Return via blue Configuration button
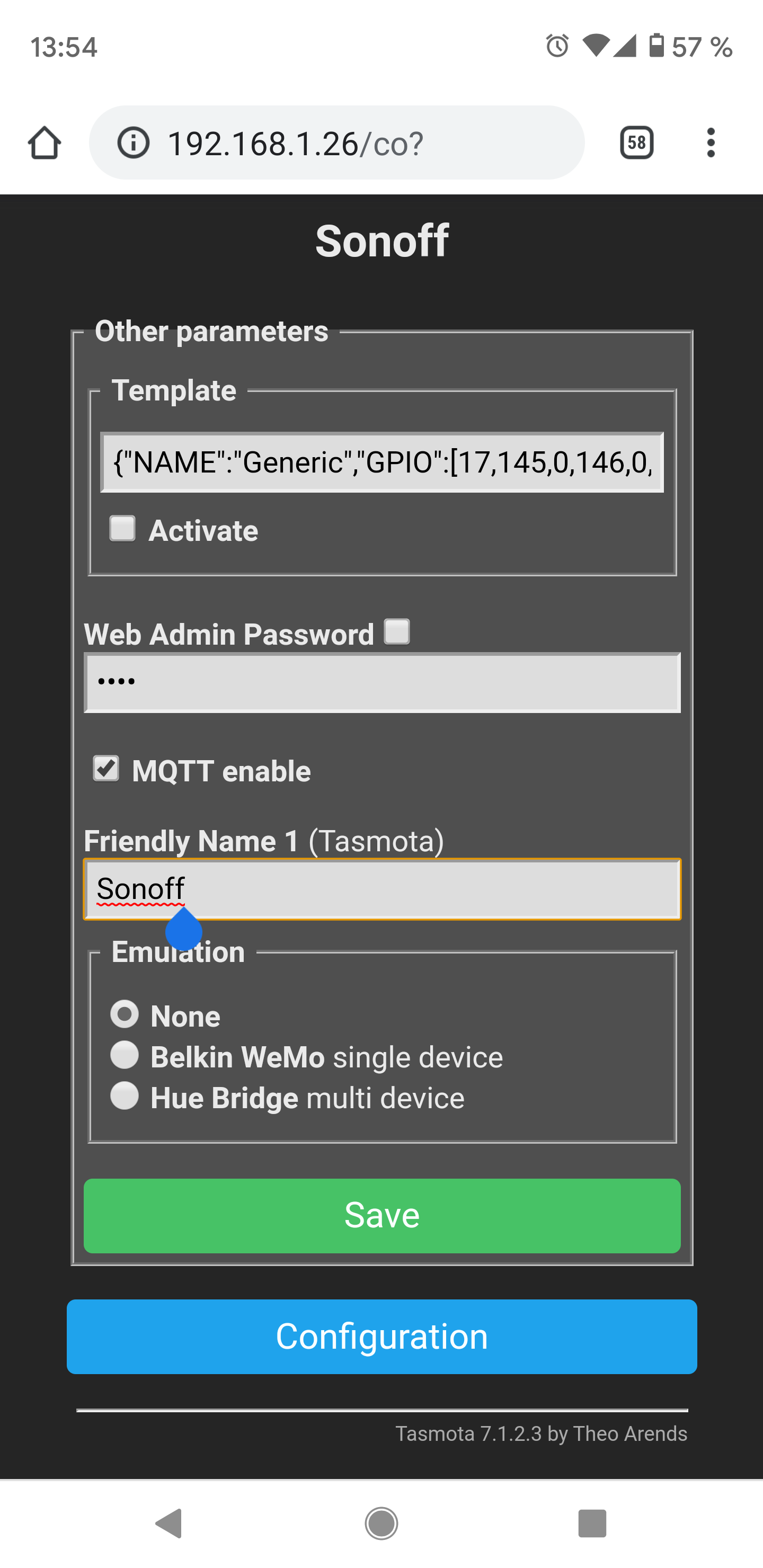The image size is (763, 1568). 382,1337
